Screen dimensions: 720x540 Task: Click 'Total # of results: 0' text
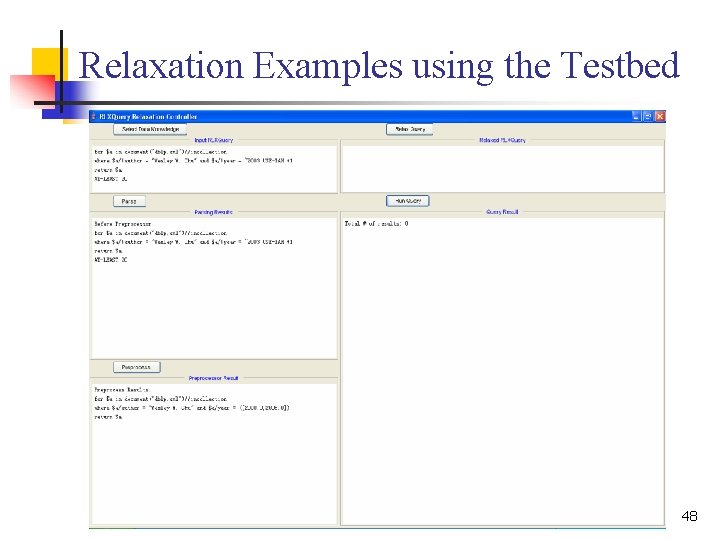tap(377, 224)
